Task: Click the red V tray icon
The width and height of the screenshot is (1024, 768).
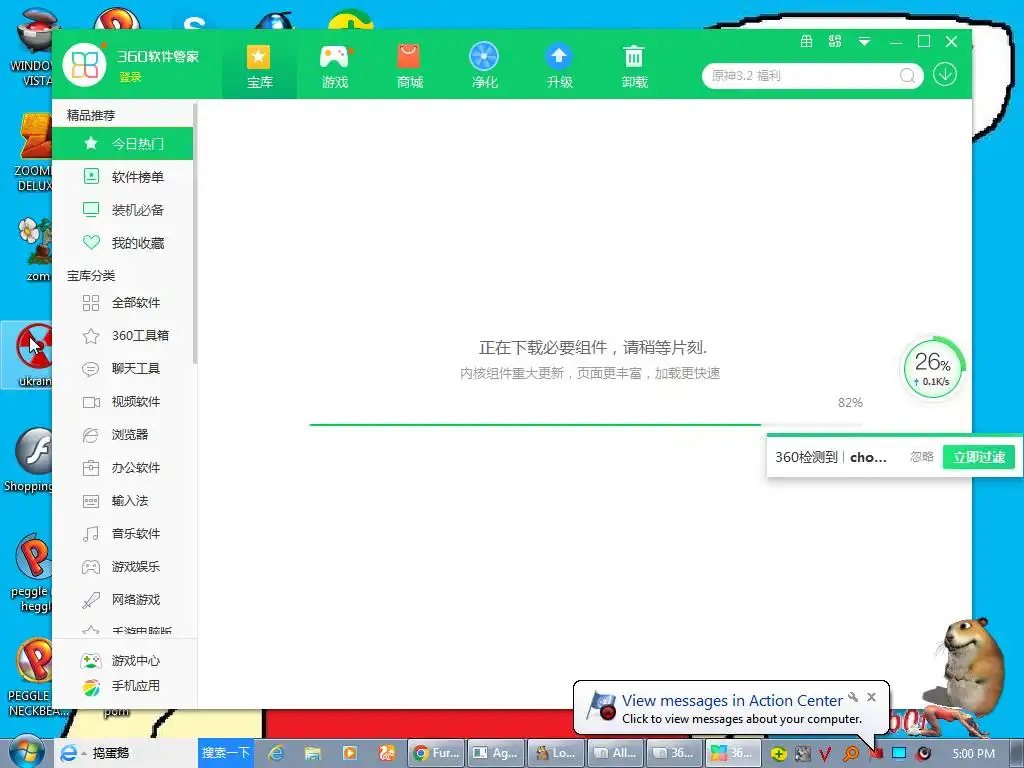Action: (825, 754)
